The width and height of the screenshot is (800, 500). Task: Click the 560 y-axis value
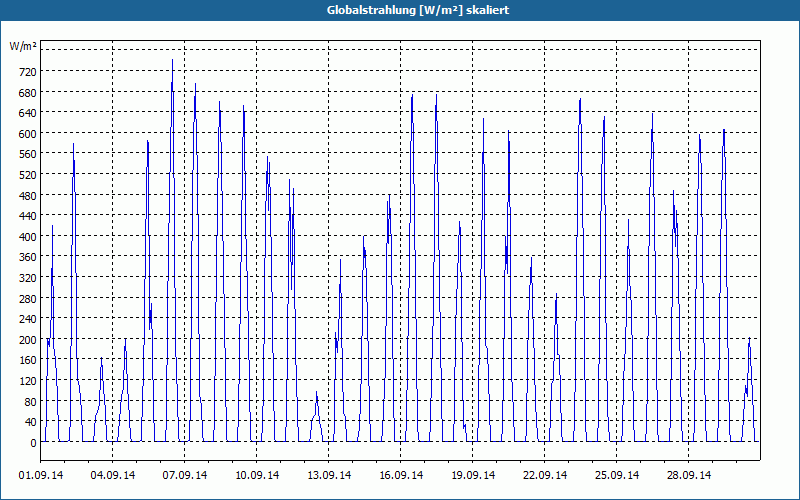tap(27, 155)
